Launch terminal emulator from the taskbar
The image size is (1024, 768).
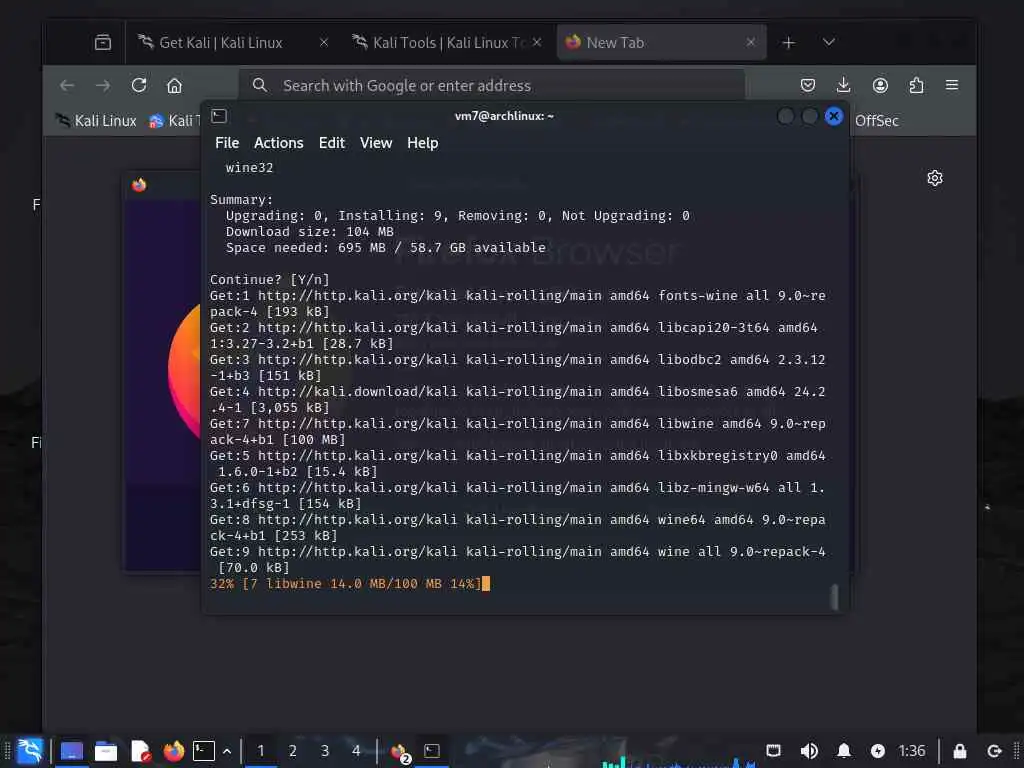click(204, 751)
